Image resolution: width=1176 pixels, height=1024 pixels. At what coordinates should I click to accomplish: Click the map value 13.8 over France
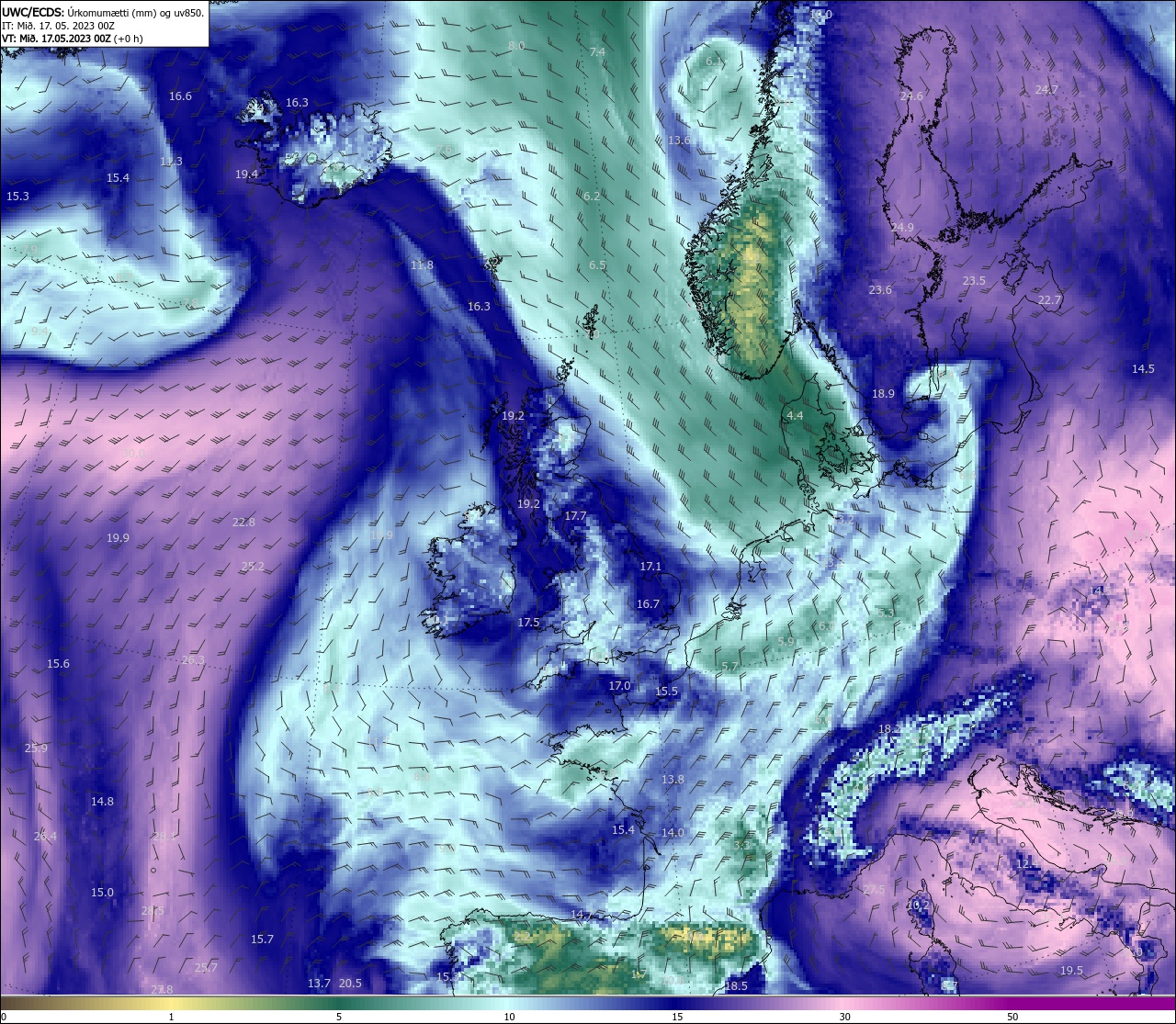(x=673, y=780)
